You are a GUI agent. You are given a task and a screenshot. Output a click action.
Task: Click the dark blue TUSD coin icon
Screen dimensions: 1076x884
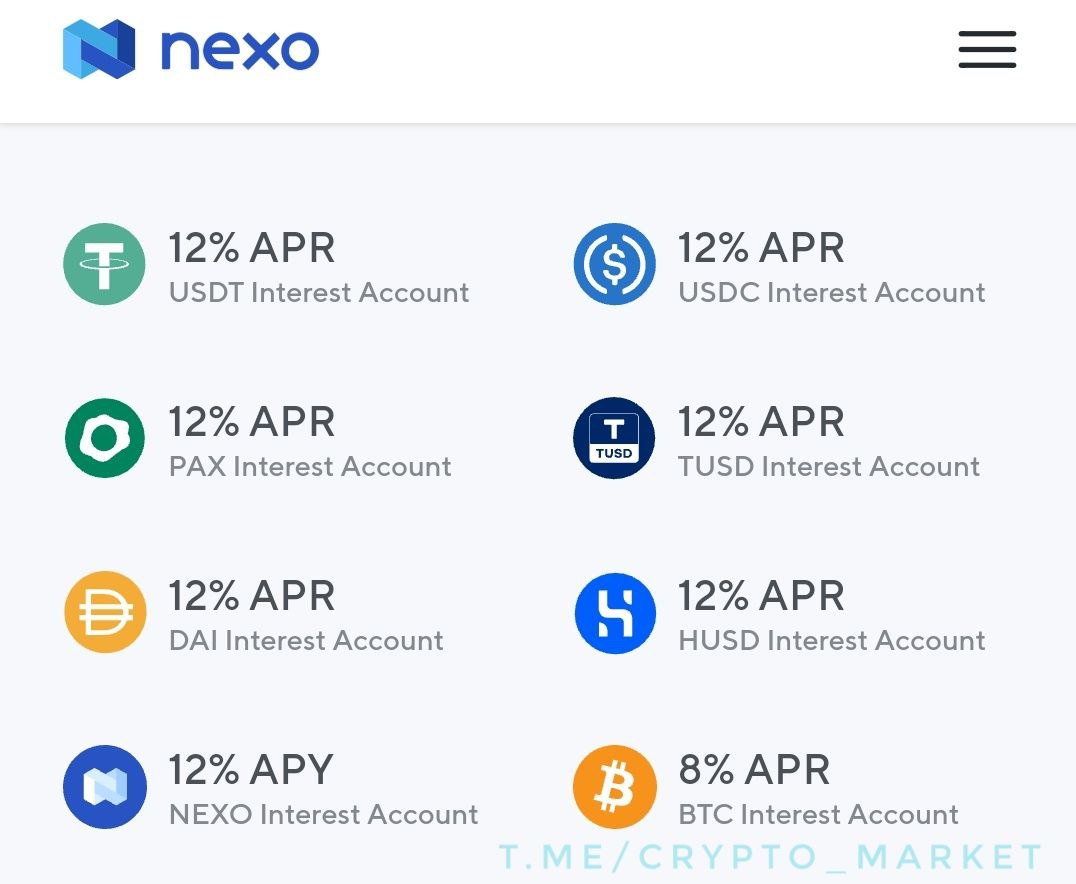[614, 438]
